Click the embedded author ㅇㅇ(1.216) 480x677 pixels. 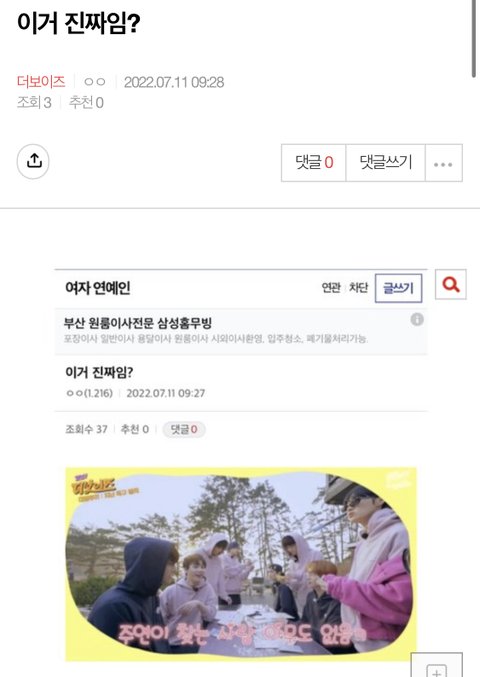click(x=89, y=393)
